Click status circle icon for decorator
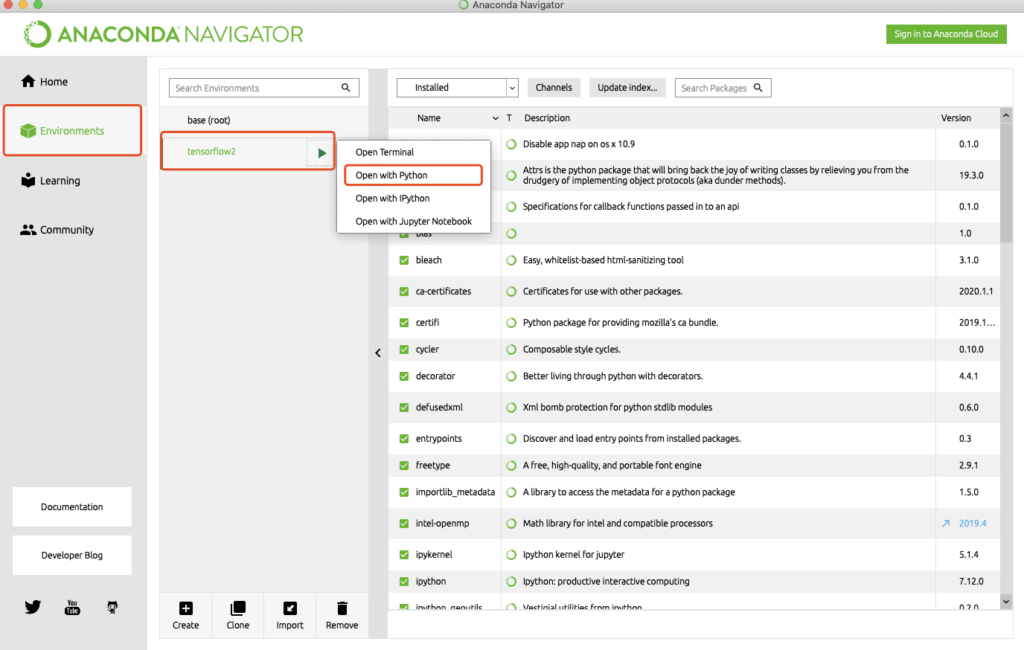1024x650 pixels. tap(511, 376)
